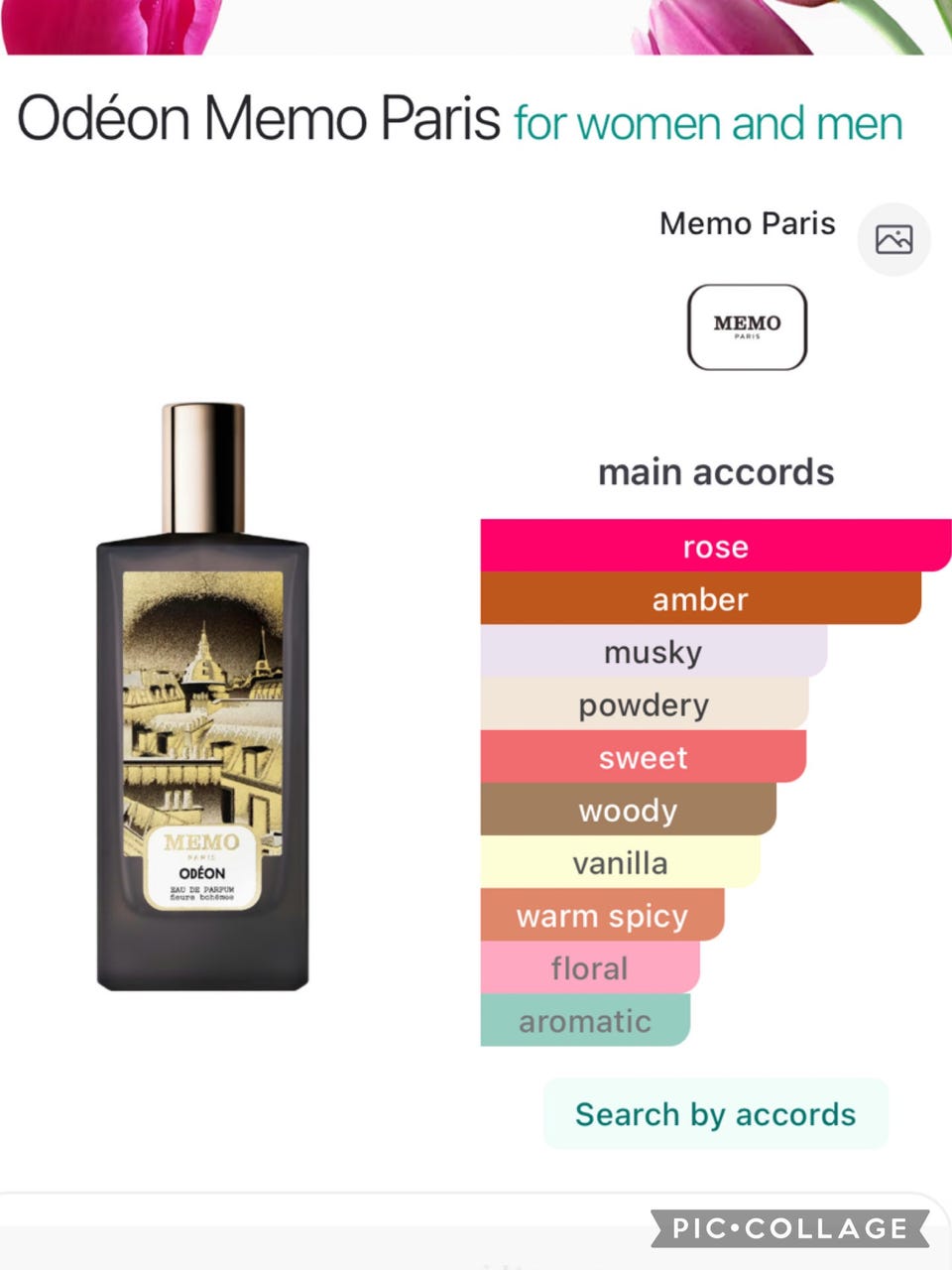Viewport: 952px width, 1270px height.
Task: Select the vanilla accord bar
Action: pyautogui.click(x=621, y=861)
